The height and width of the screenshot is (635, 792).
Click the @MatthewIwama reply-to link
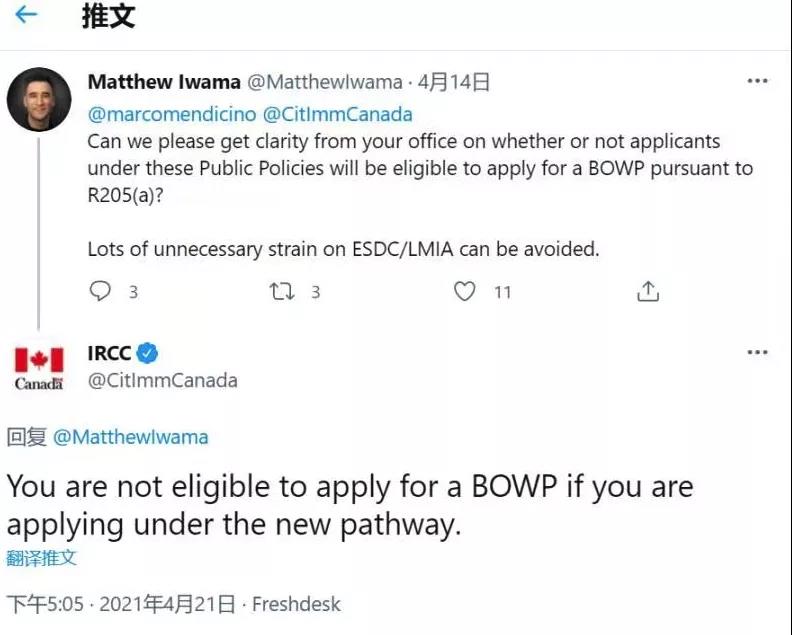(x=130, y=437)
